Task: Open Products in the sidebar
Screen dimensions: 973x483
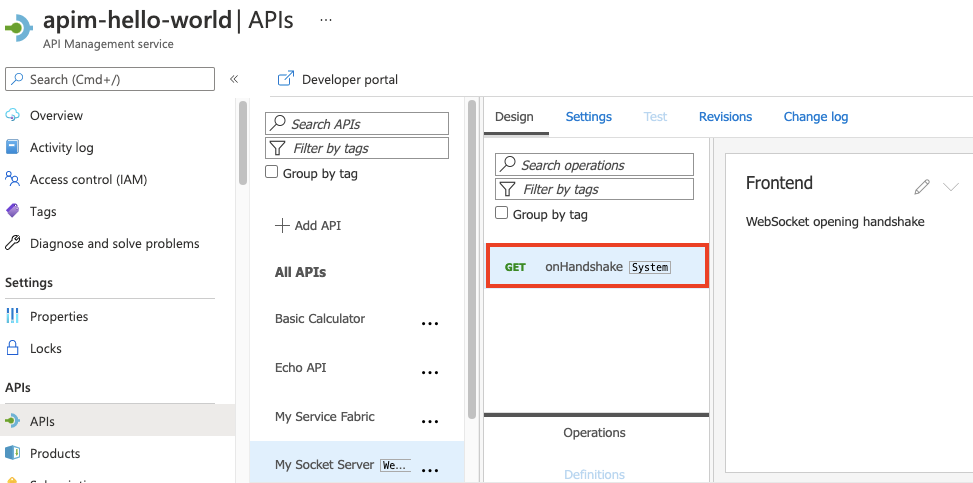Action: tap(55, 453)
